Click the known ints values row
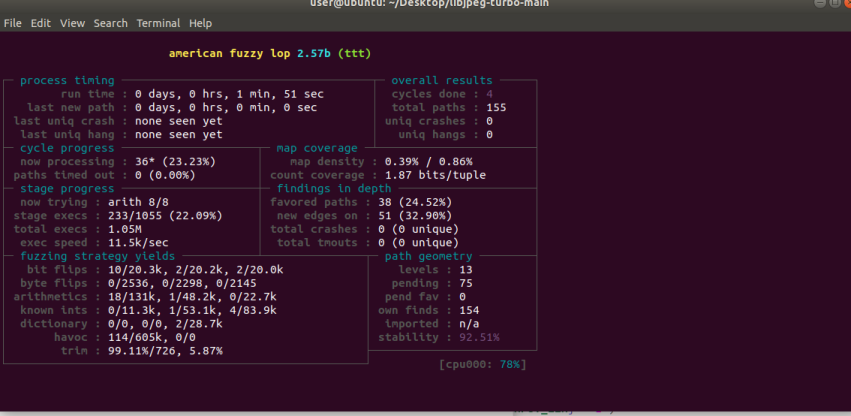Screen dimensions: 851x416 tap(192, 311)
